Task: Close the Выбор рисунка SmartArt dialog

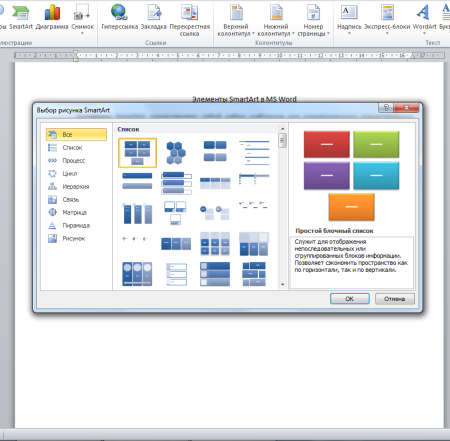Action: click(406, 108)
